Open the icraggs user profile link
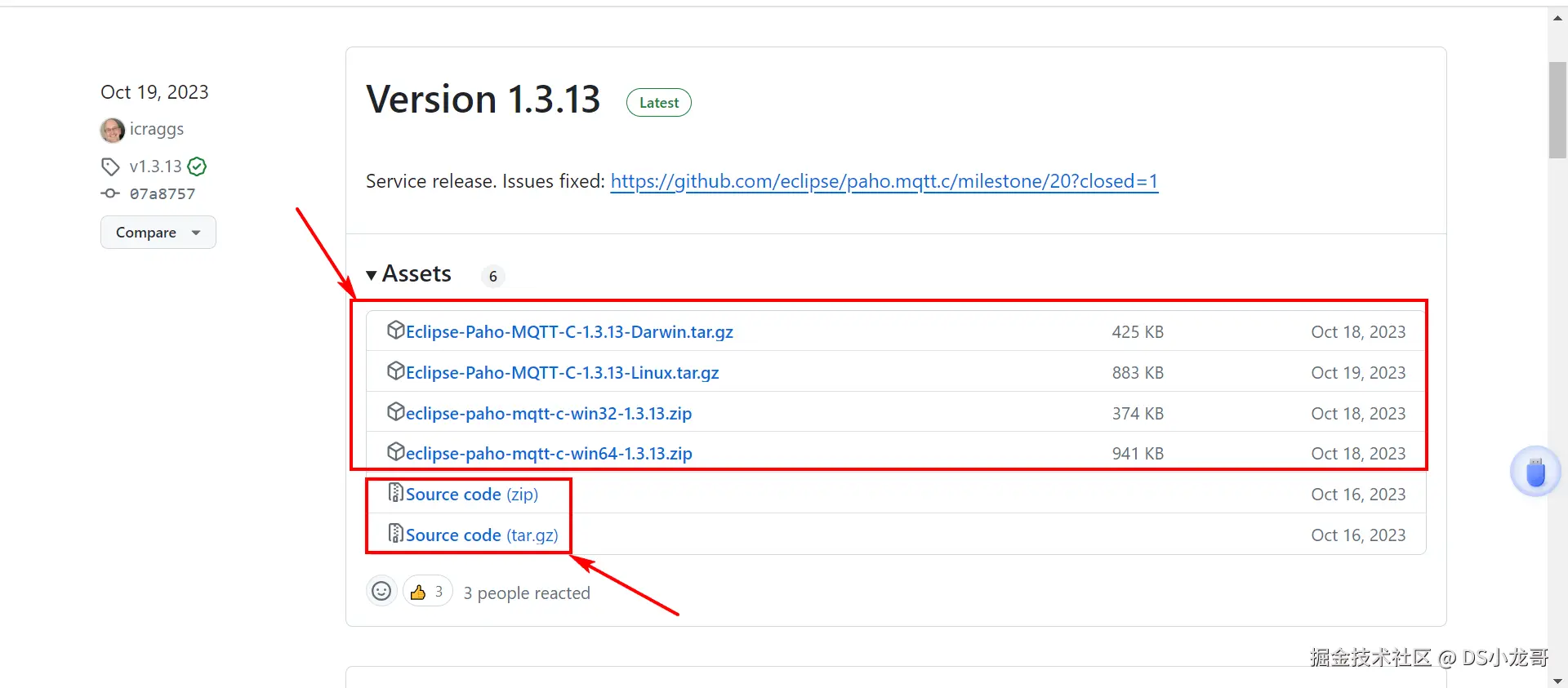 click(157, 129)
